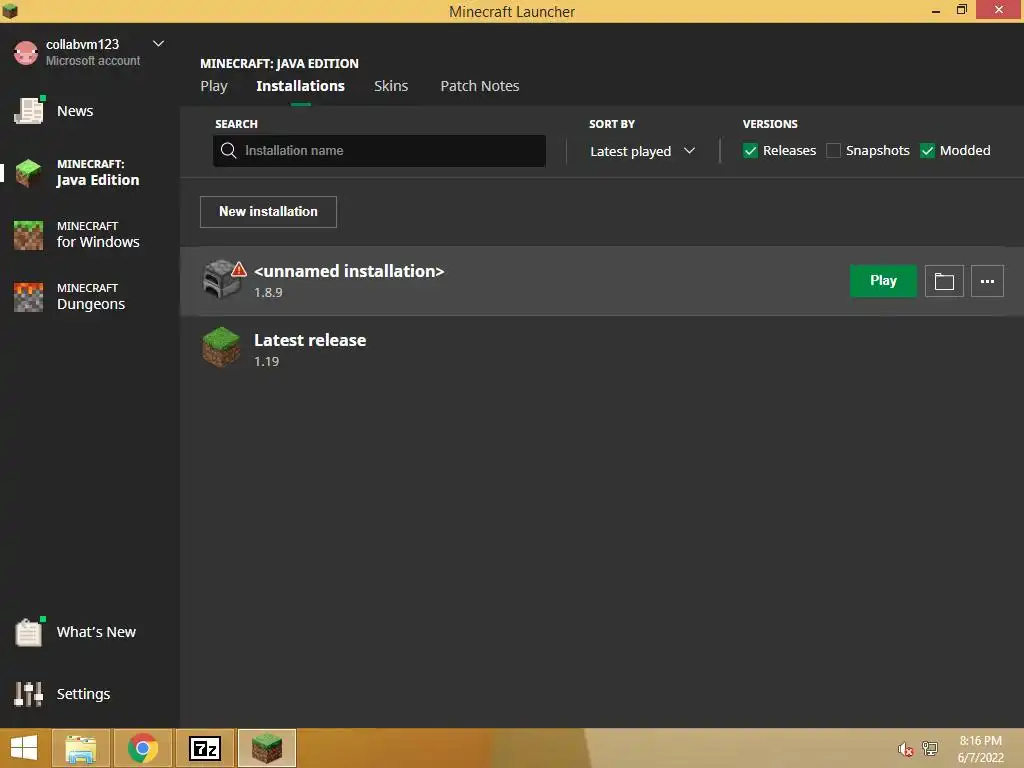This screenshot has width=1024, height=768.
Task: Play the unnamed 1.8.9 installation
Action: click(883, 281)
